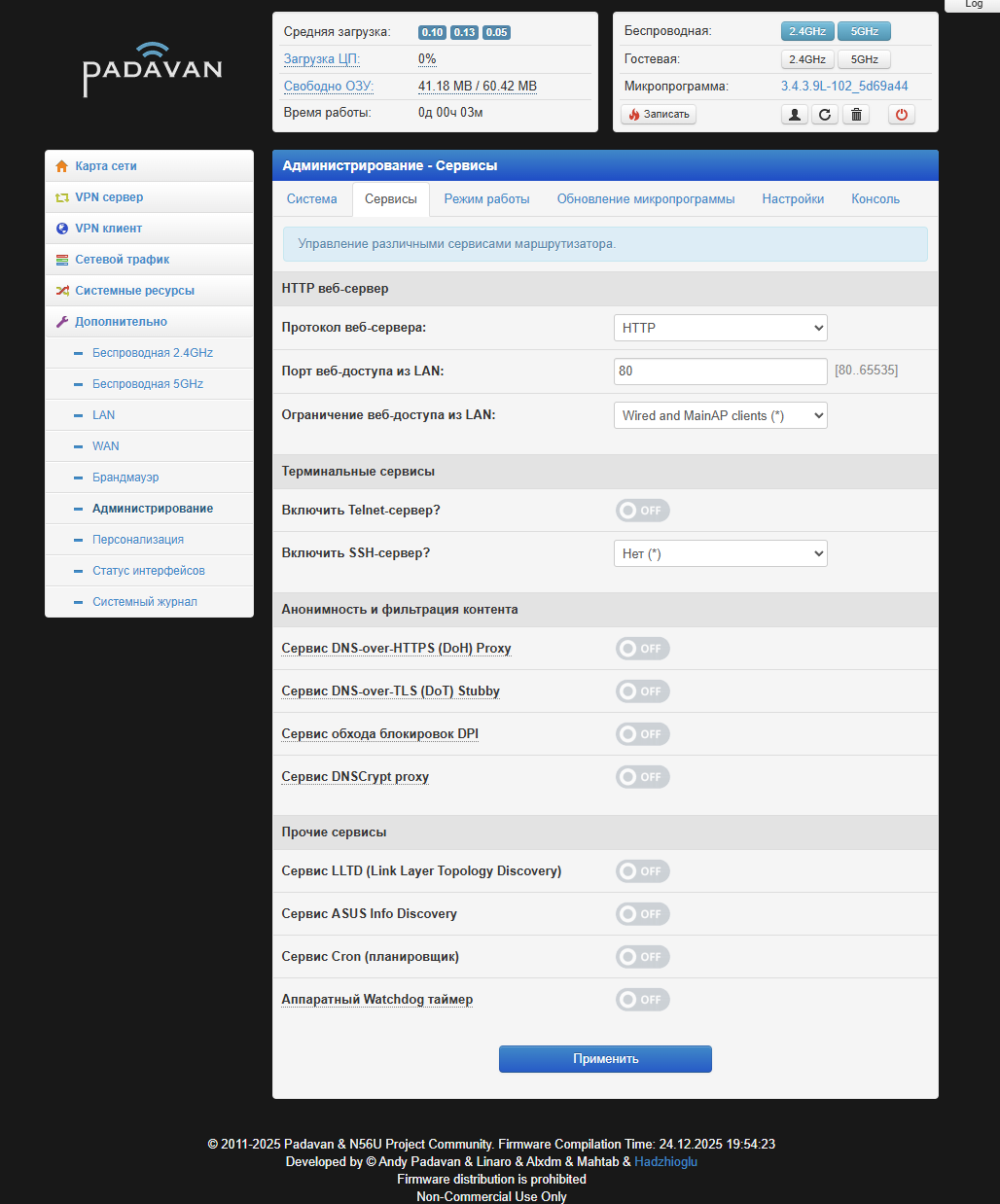Screen dimensions: 1000x1204
Task: Click the trash can icon button
Action: pyautogui.click(x=856, y=115)
